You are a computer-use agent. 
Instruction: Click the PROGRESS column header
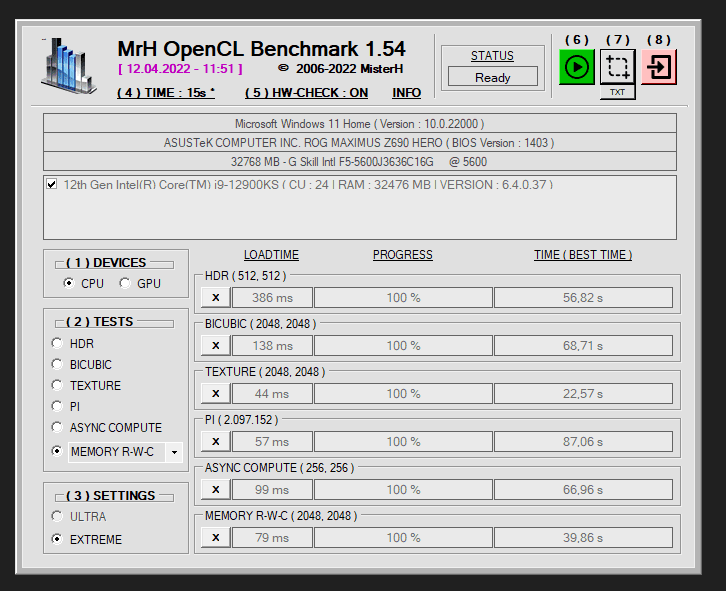pyautogui.click(x=403, y=255)
